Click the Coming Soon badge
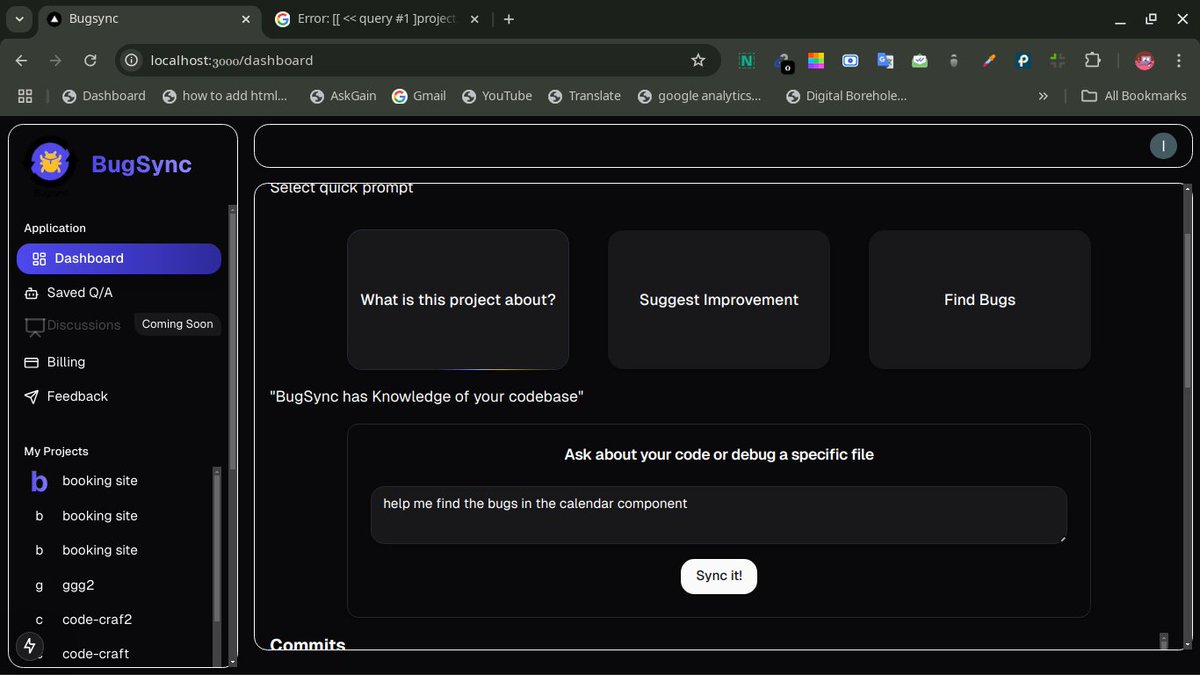The image size is (1200, 675). tap(177, 324)
